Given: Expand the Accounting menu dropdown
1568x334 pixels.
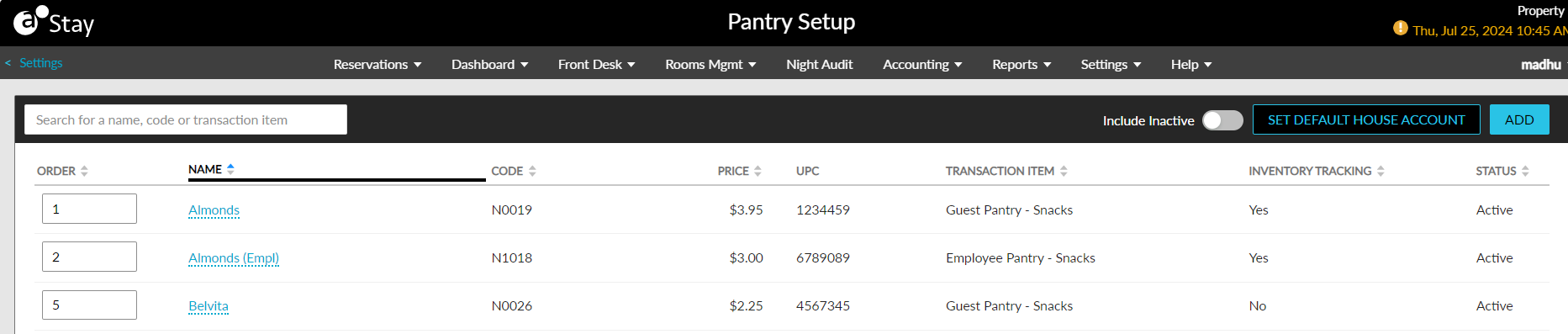Looking at the screenshot, I should 922,65.
